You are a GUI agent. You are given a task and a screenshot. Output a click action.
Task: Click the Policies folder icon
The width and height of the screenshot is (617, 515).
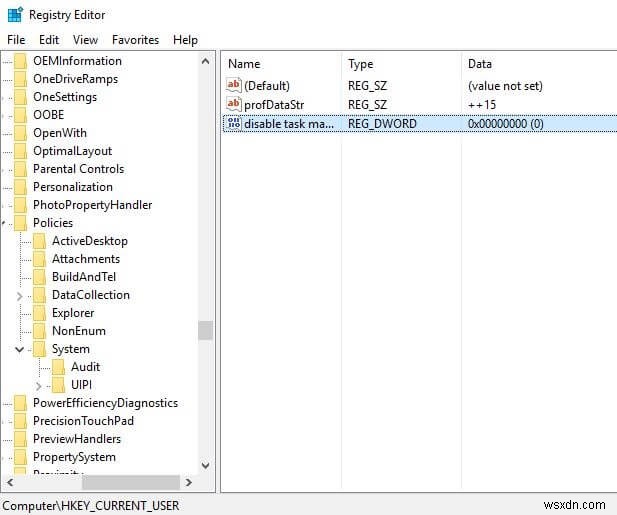[x=20, y=223]
